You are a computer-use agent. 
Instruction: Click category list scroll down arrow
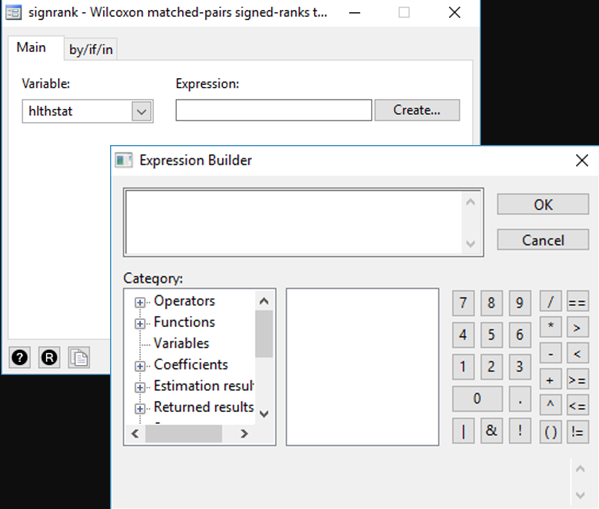(x=264, y=414)
